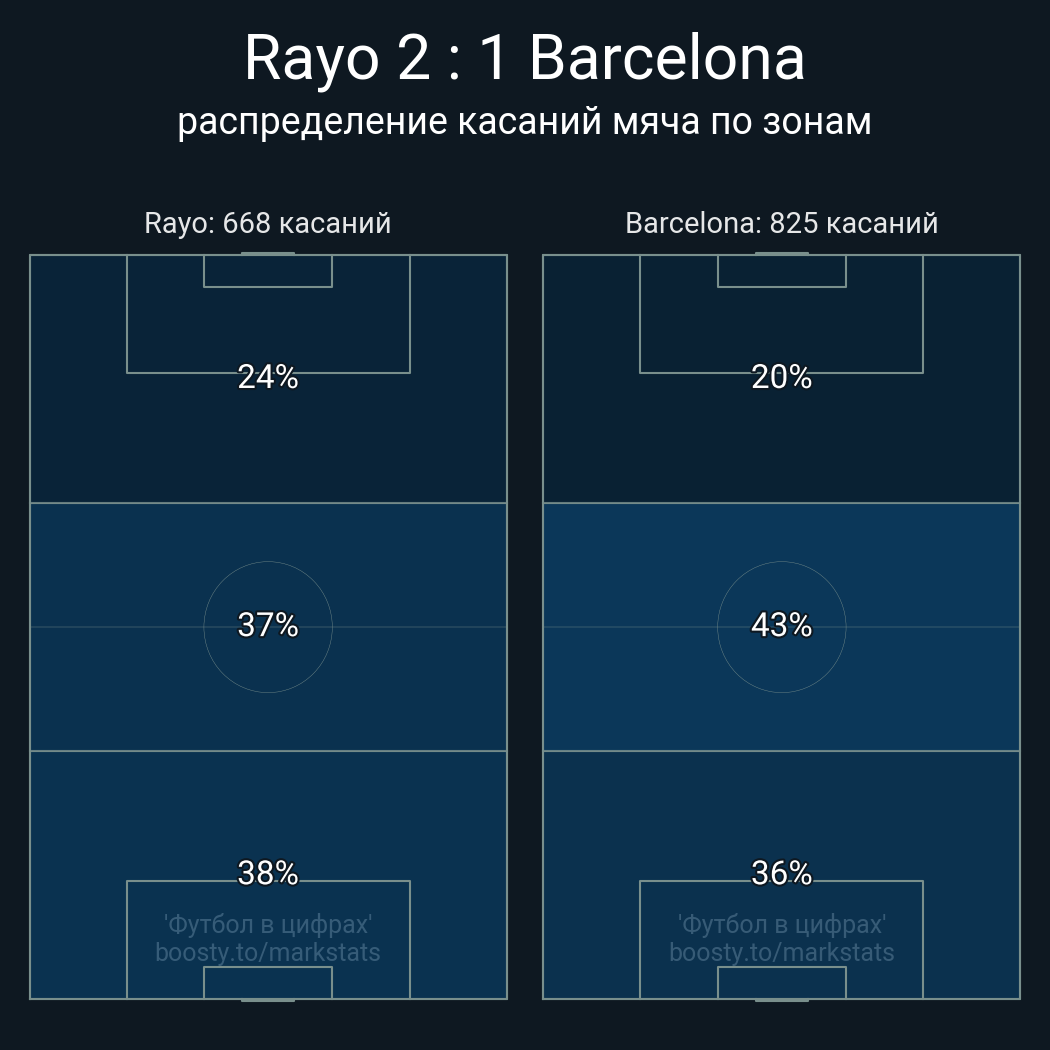Click the top-left corner of Rayo's pitch
The height and width of the screenshot is (1050, 1050).
32,257
